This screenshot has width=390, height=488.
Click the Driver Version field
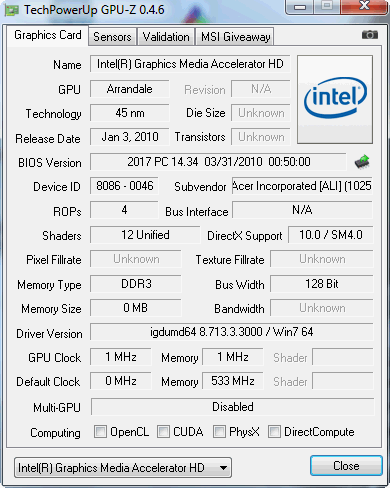click(x=232, y=332)
